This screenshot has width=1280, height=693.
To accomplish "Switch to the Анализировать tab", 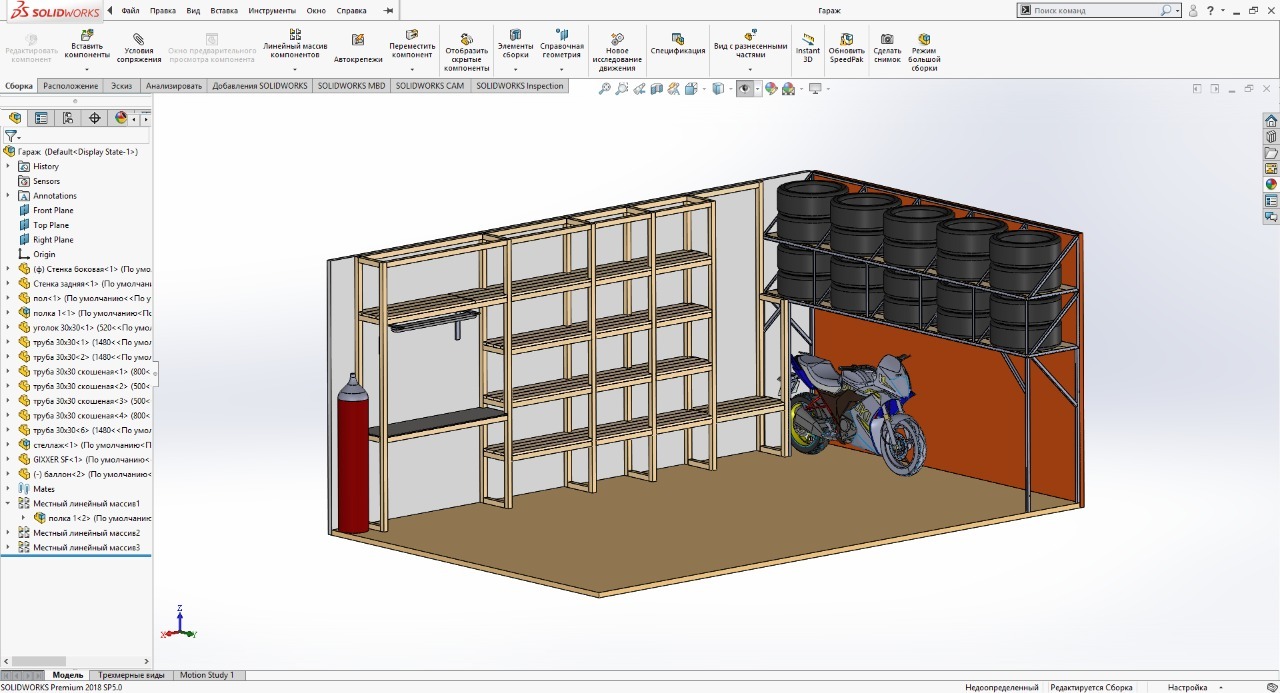I will [x=173, y=86].
